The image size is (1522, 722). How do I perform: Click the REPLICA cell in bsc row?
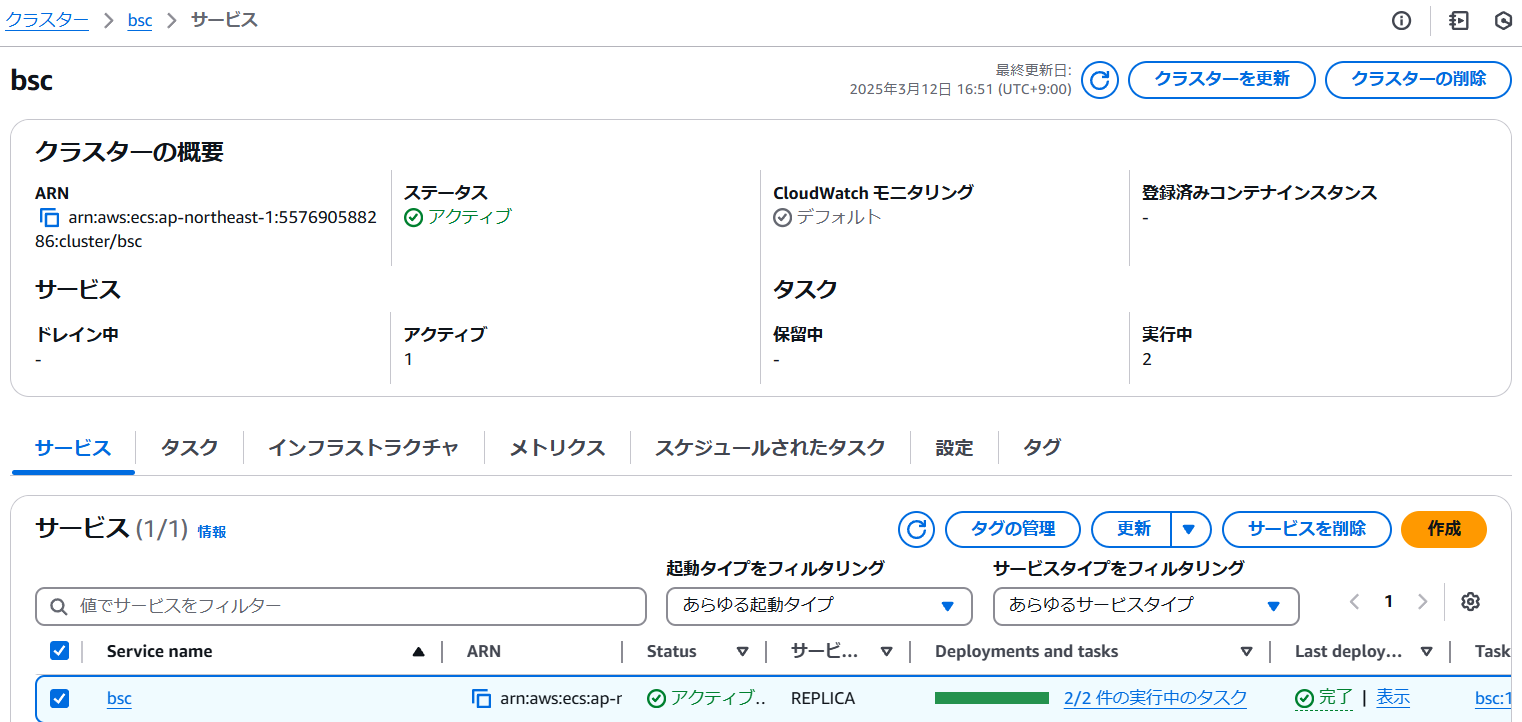823,698
